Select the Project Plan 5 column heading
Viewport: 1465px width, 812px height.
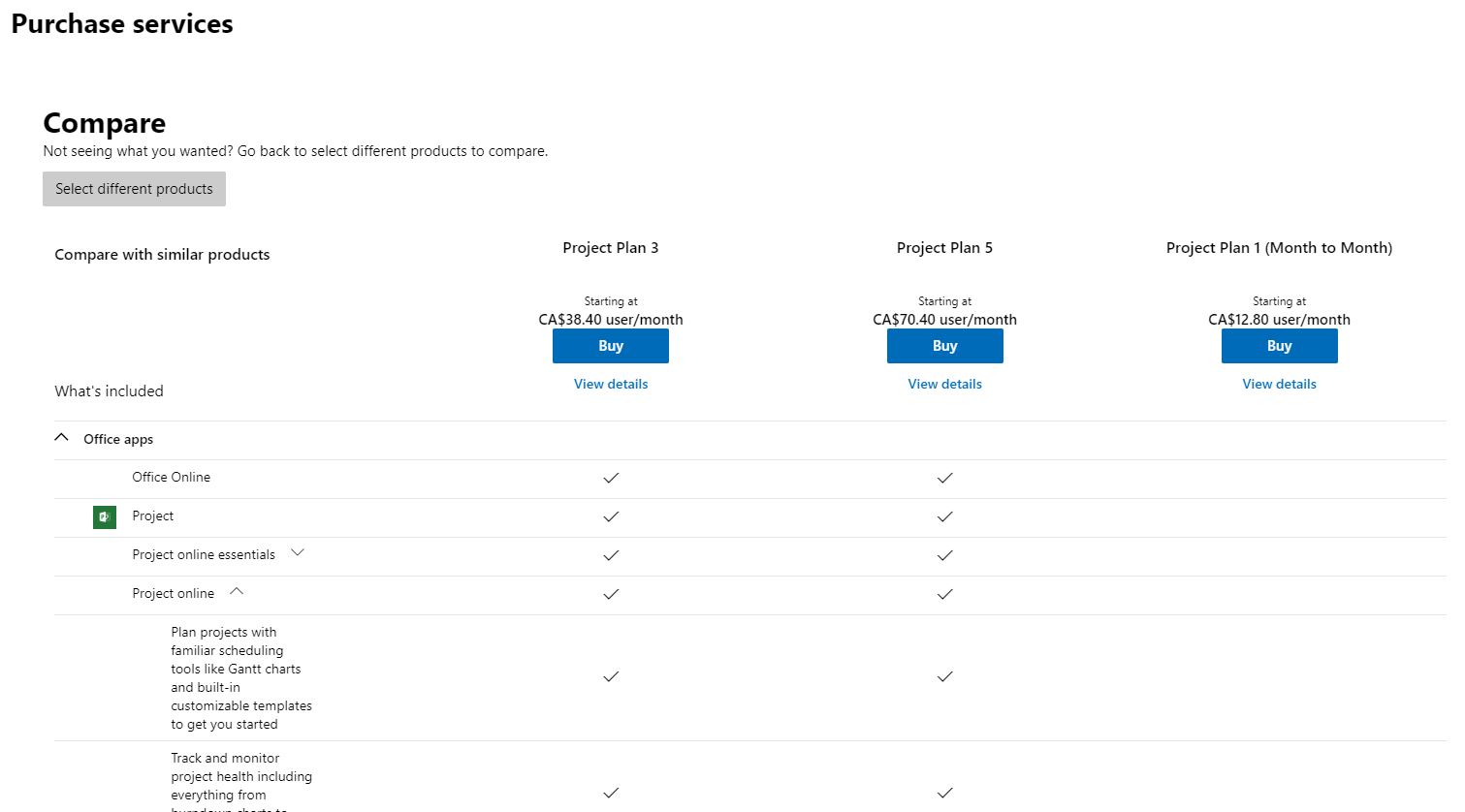(945, 248)
